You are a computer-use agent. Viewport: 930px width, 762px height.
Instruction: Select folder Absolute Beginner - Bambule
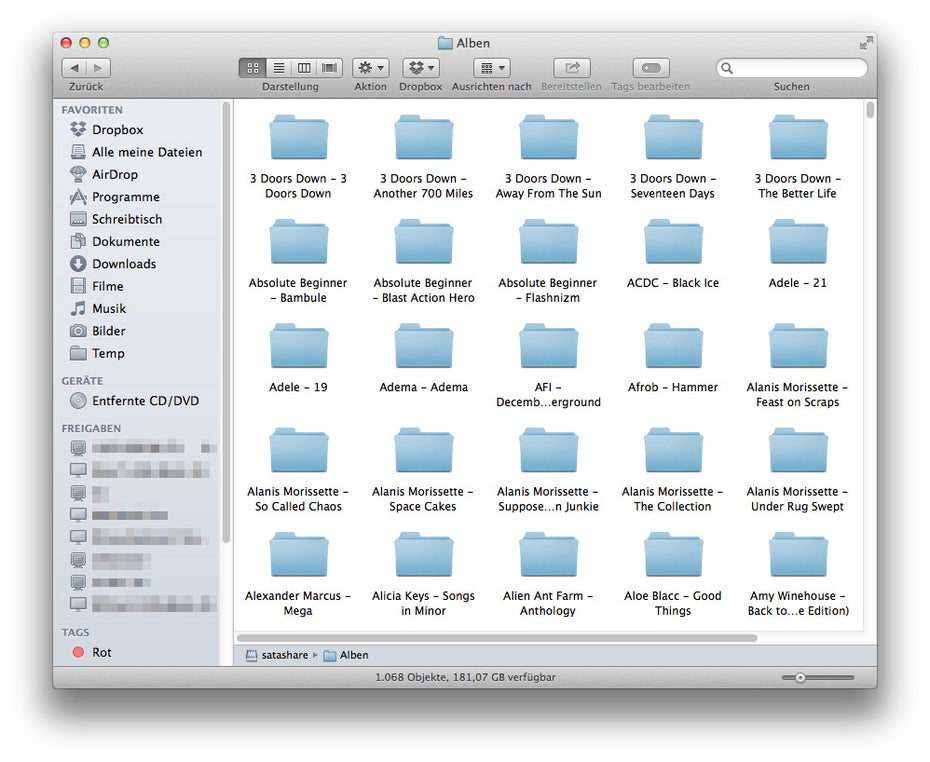pos(298,243)
